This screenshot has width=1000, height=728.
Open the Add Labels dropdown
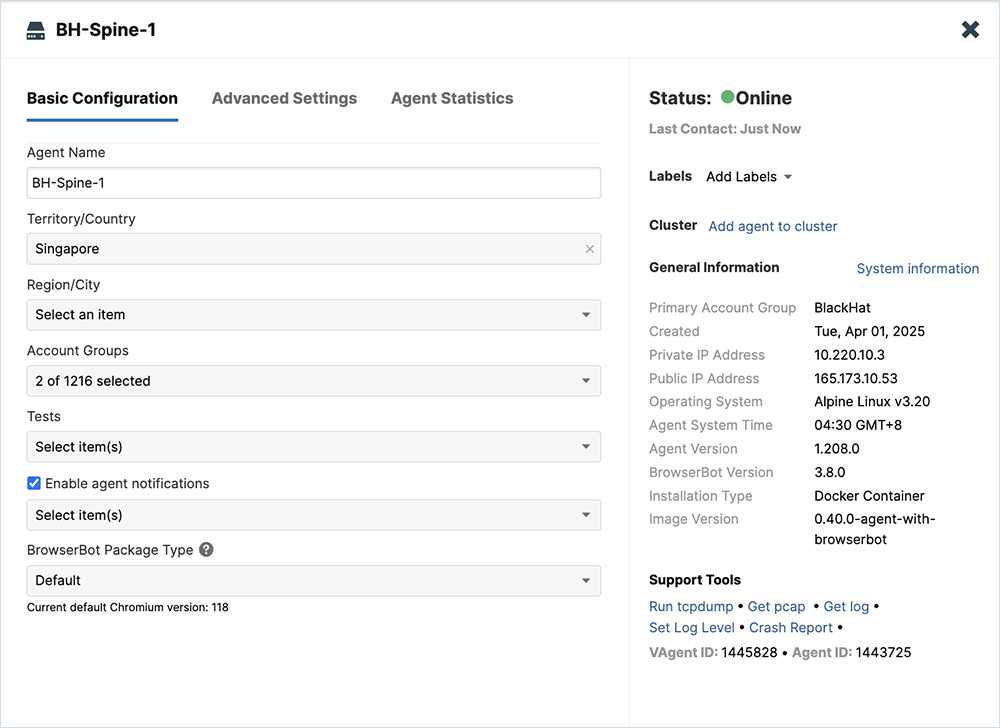(748, 177)
